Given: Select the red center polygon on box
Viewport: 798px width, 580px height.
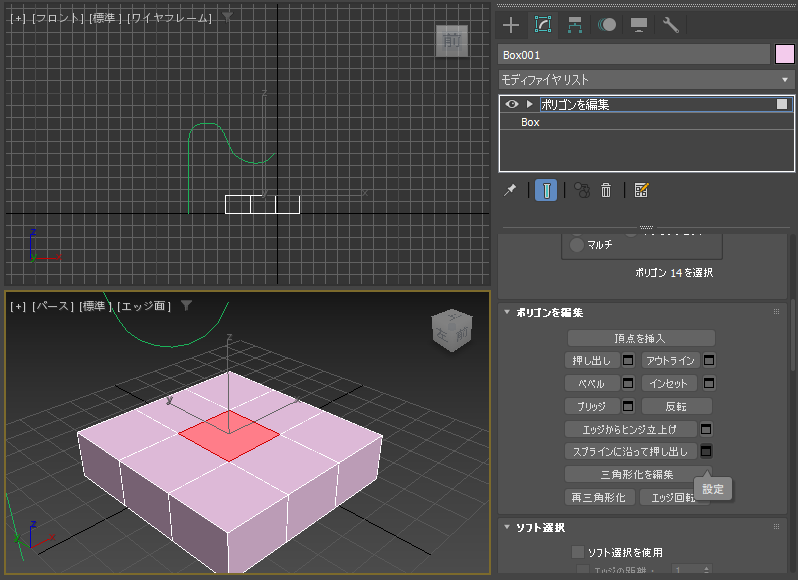Looking at the screenshot, I should point(229,437).
